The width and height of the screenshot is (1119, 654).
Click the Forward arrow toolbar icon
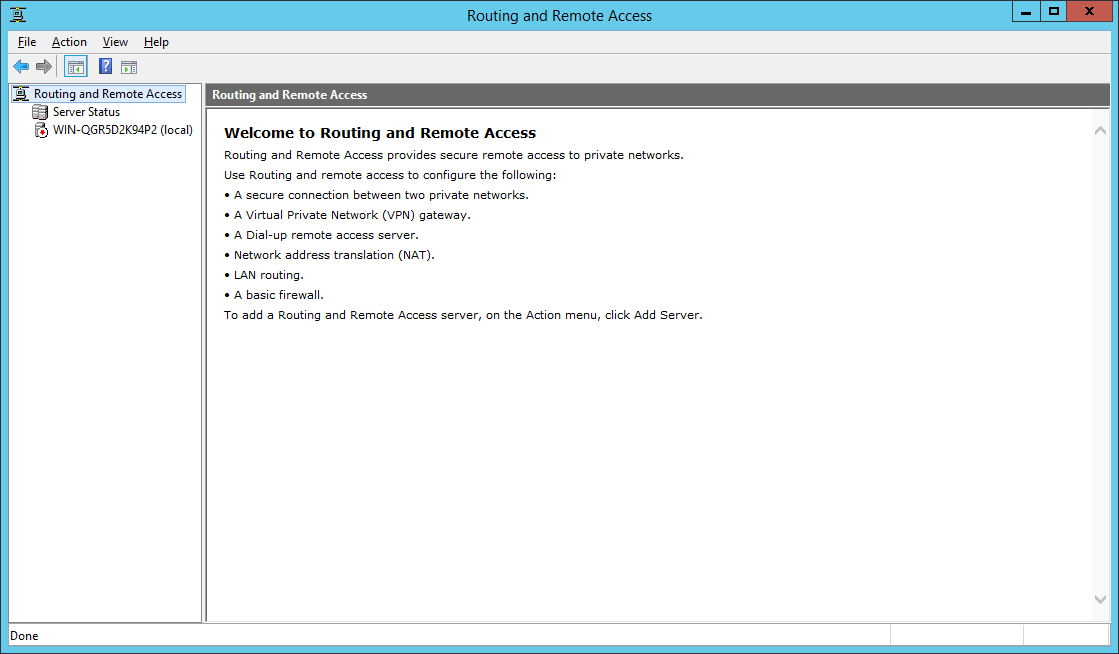point(44,67)
